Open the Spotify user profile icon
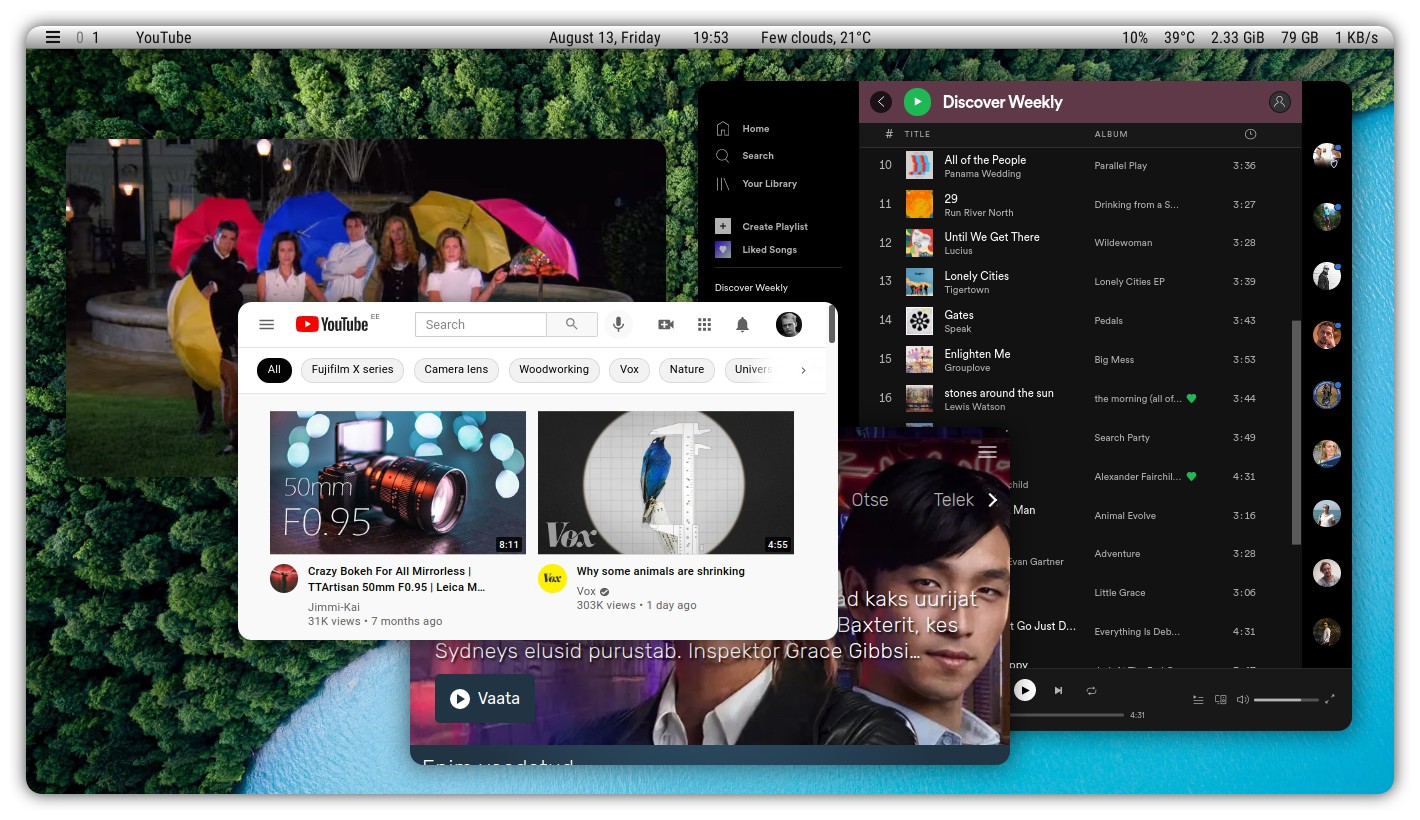The height and width of the screenshot is (820, 1420). click(x=1279, y=102)
